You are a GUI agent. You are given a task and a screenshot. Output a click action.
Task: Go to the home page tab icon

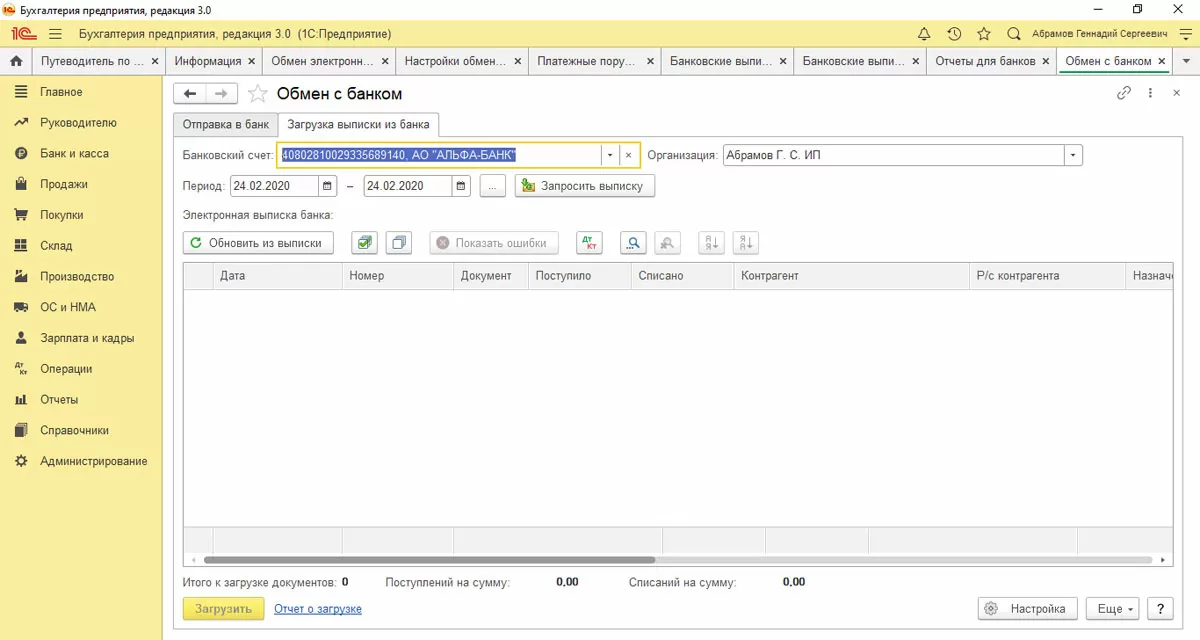(16, 61)
